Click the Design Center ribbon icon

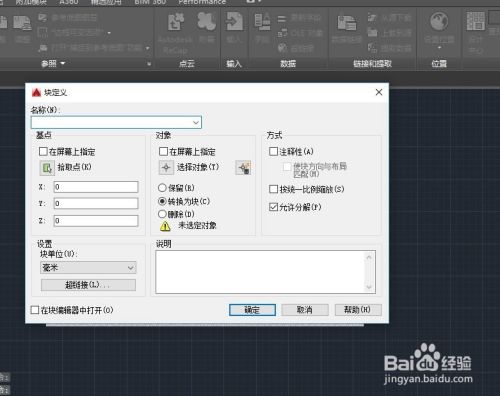475,21
